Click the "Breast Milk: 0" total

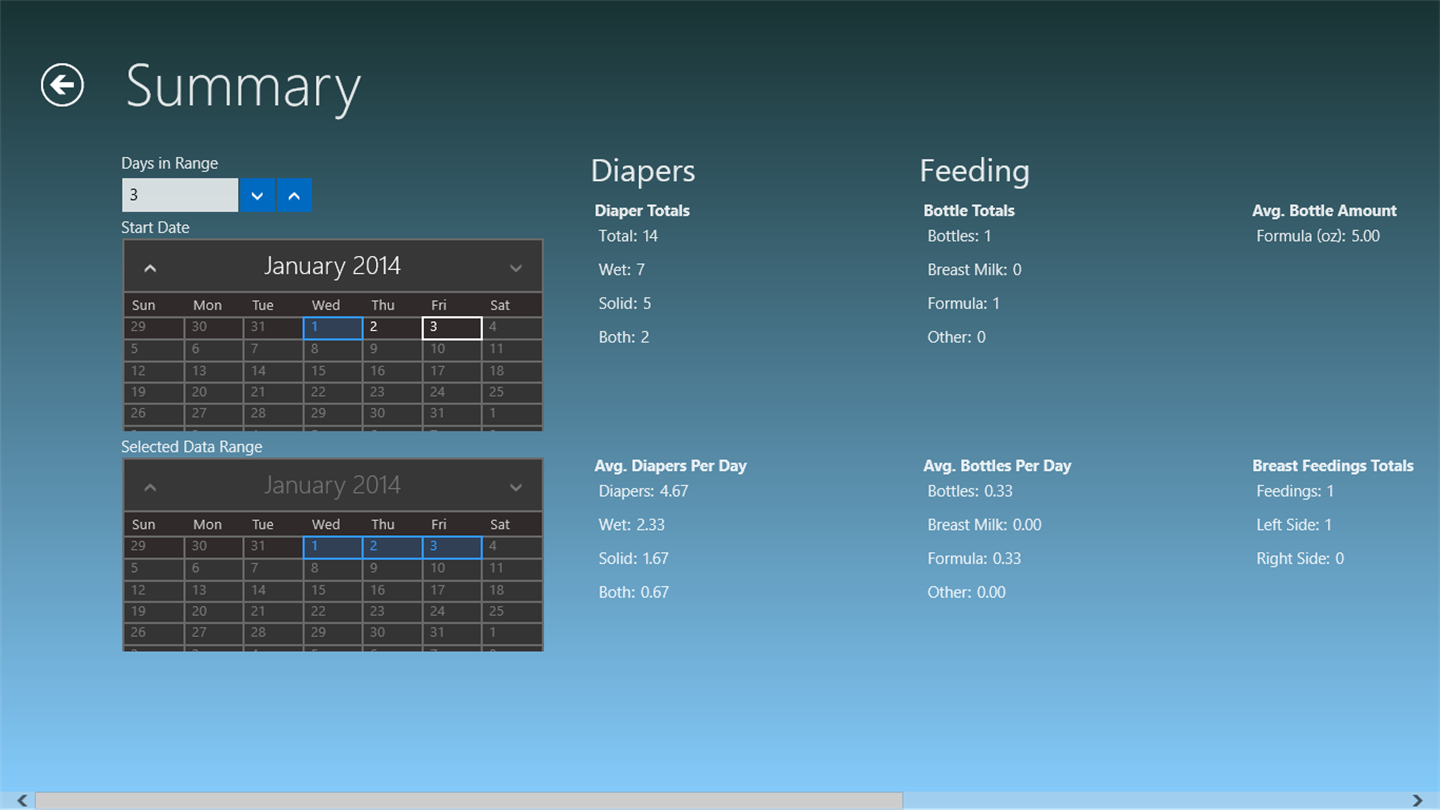[974, 270]
